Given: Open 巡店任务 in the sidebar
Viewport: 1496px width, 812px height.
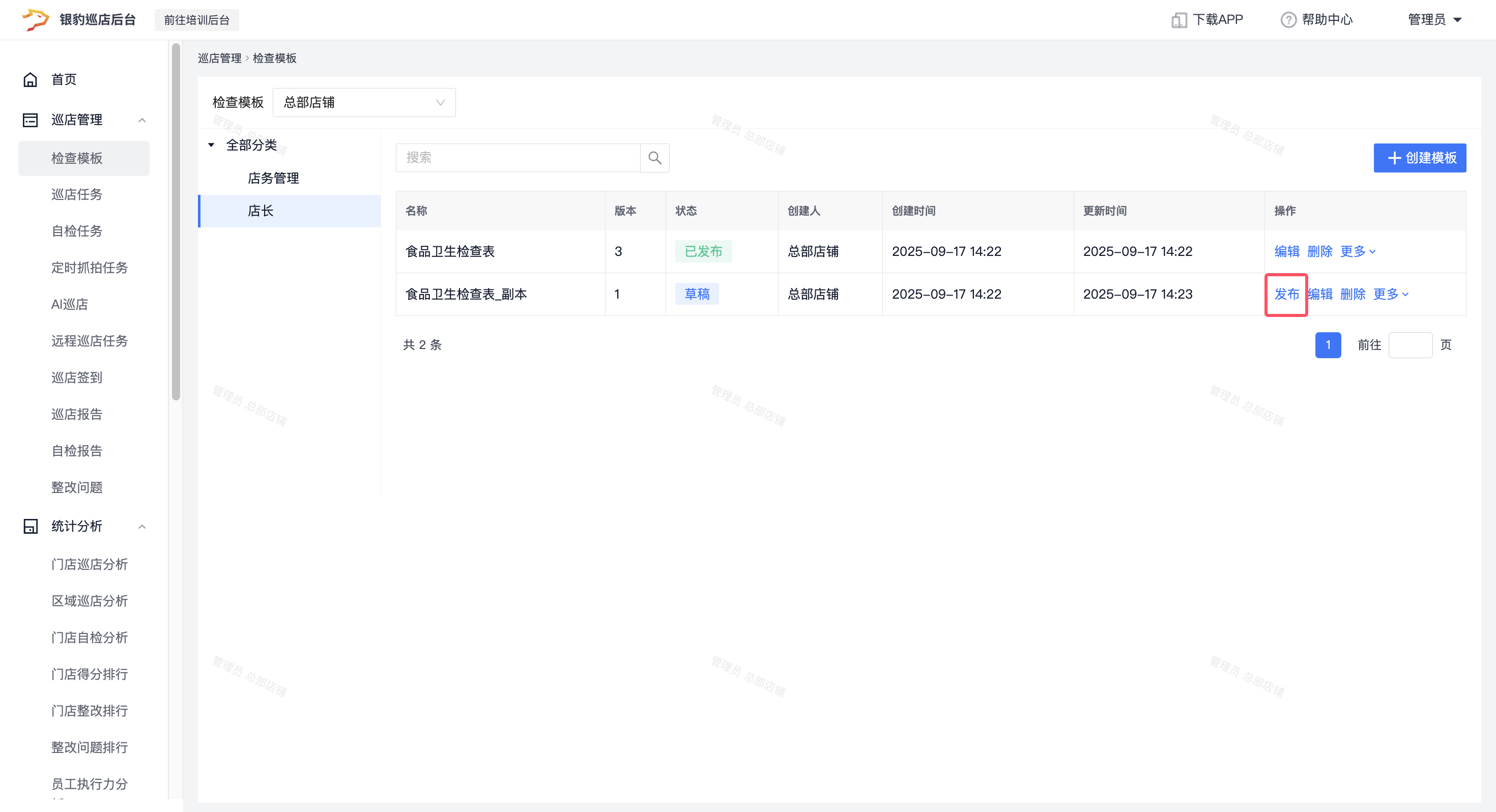Looking at the screenshot, I should pos(77,194).
